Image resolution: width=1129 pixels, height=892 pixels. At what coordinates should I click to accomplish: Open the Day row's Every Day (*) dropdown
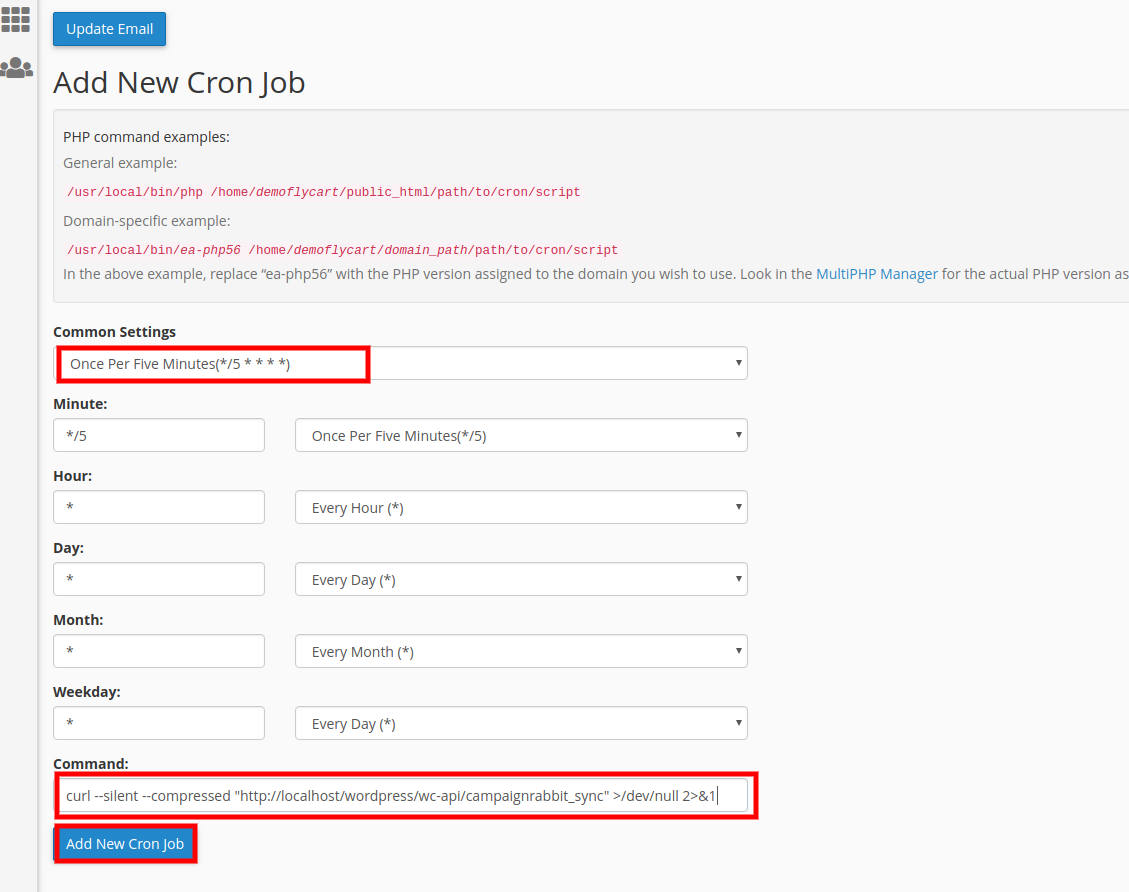point(521,580)
